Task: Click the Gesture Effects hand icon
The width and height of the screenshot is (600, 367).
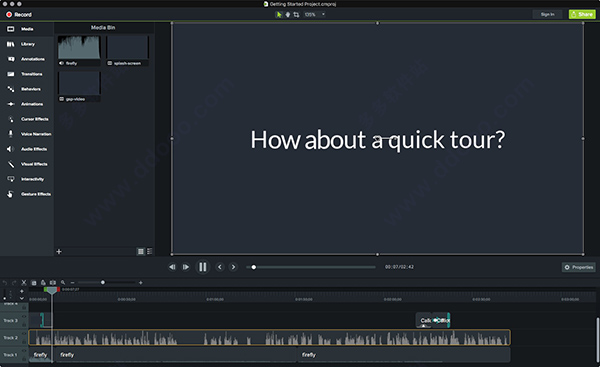Action: coord(10,194)
